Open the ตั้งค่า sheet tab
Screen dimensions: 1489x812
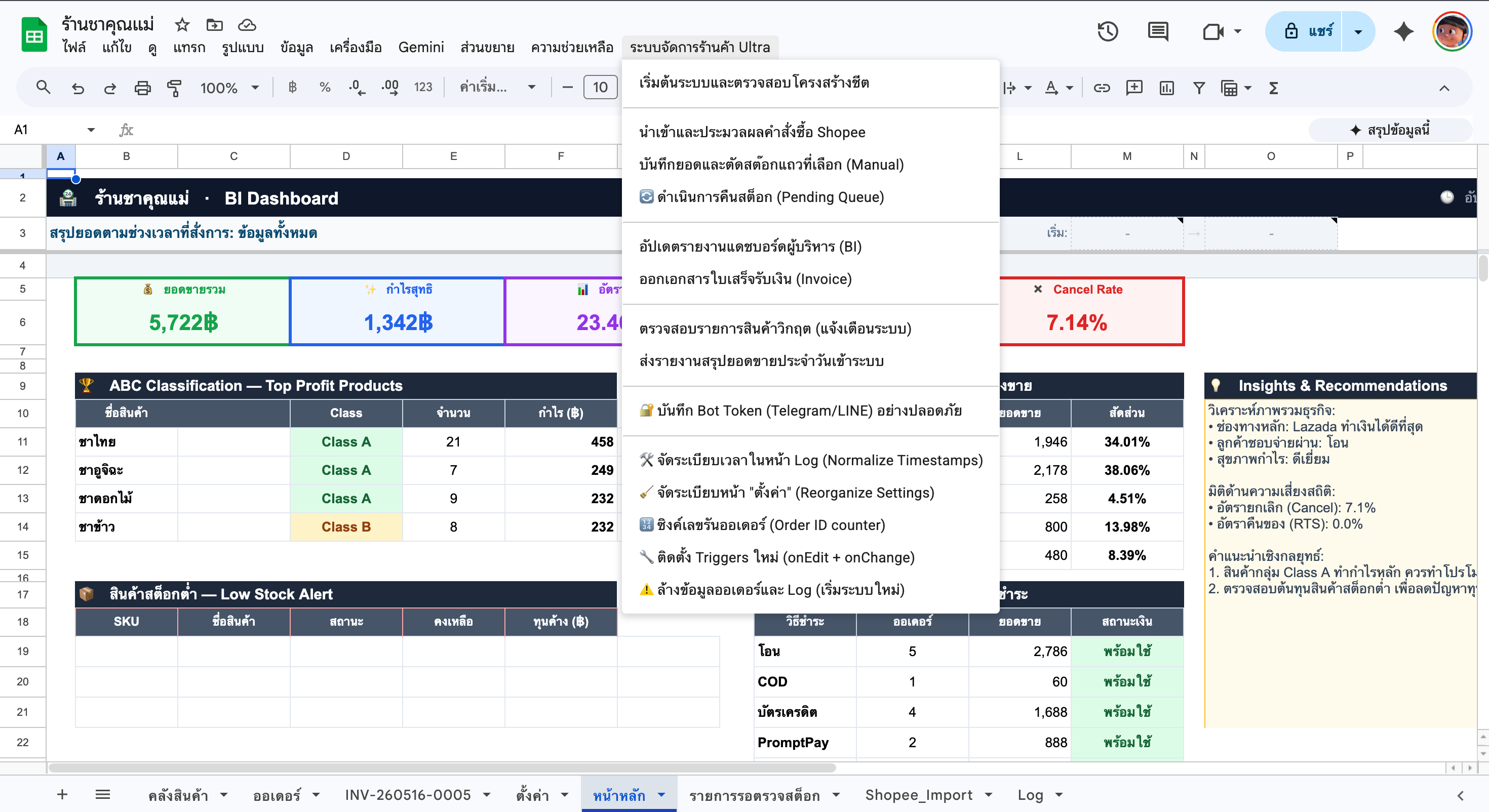532,795
